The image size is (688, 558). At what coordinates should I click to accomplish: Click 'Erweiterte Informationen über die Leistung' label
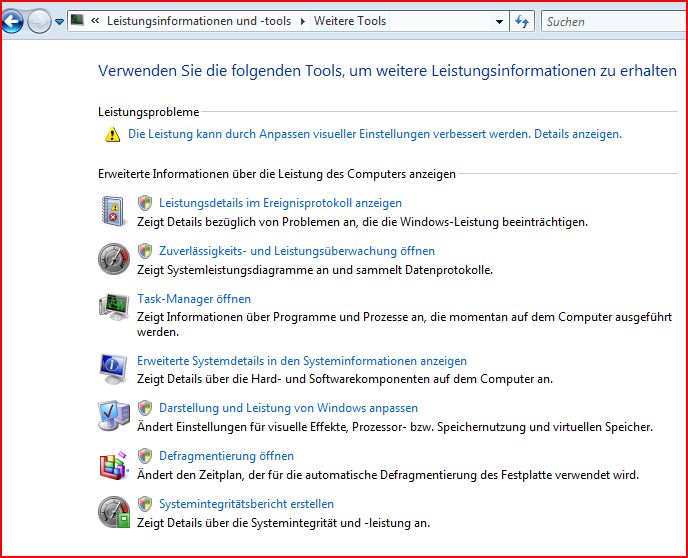pos(277,174)
